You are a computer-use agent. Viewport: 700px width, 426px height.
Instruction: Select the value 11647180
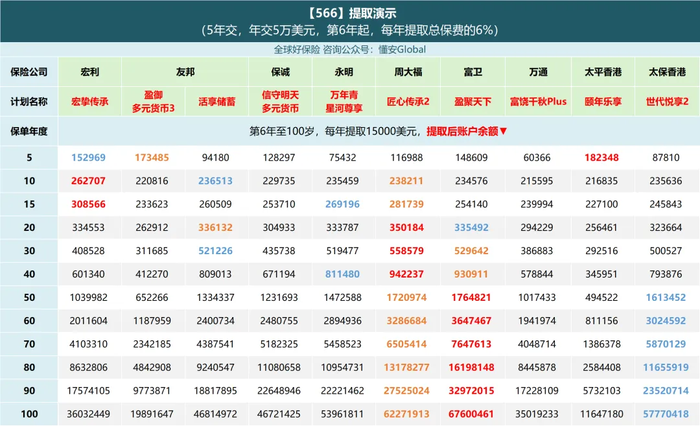pyautogui.click(x=601, y=414)
